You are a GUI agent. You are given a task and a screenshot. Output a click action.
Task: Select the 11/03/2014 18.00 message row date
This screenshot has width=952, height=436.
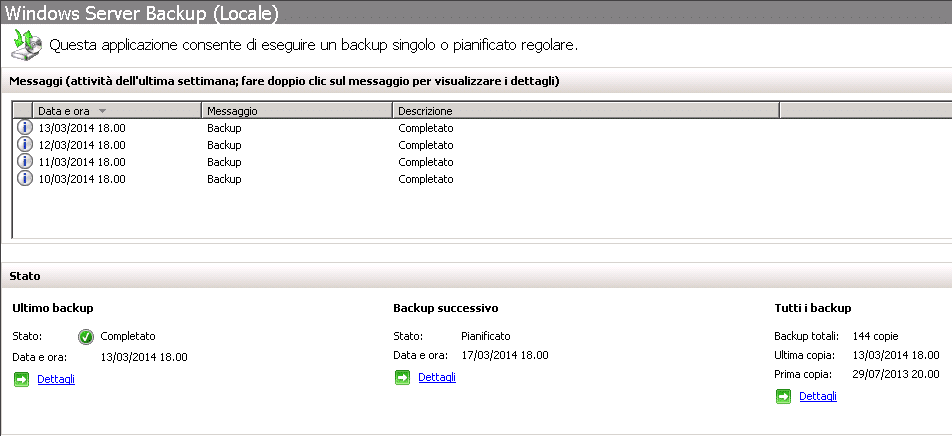[82, 162]
